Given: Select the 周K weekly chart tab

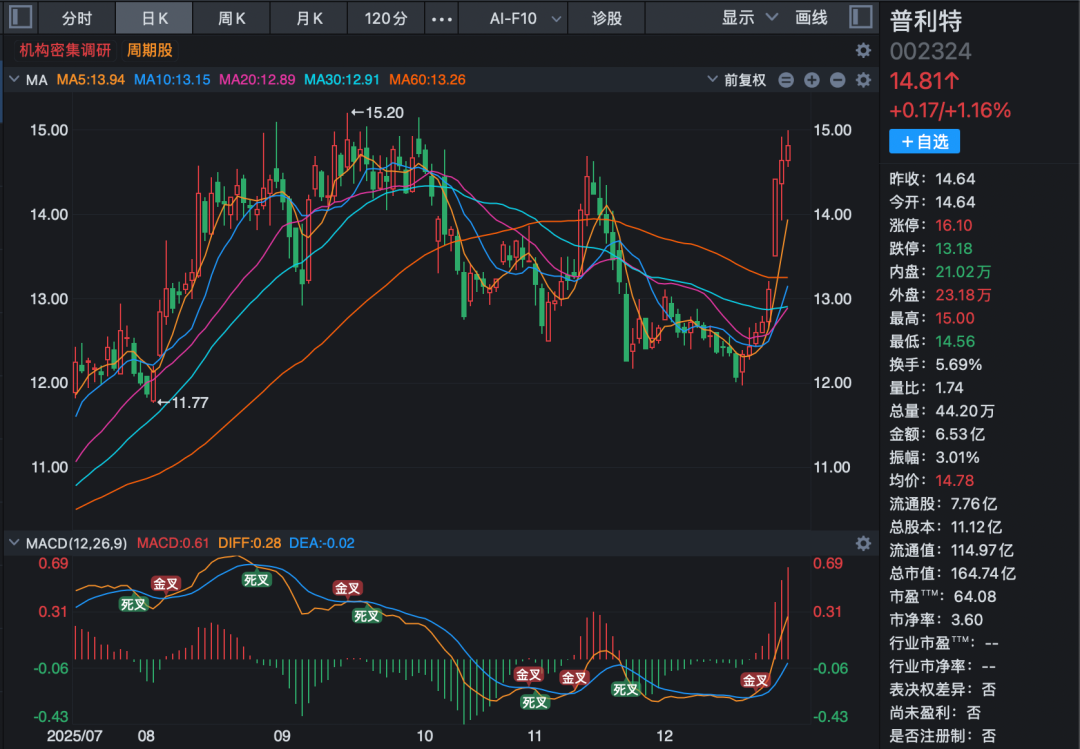Looking at the screenshot, I should (232, 18).
